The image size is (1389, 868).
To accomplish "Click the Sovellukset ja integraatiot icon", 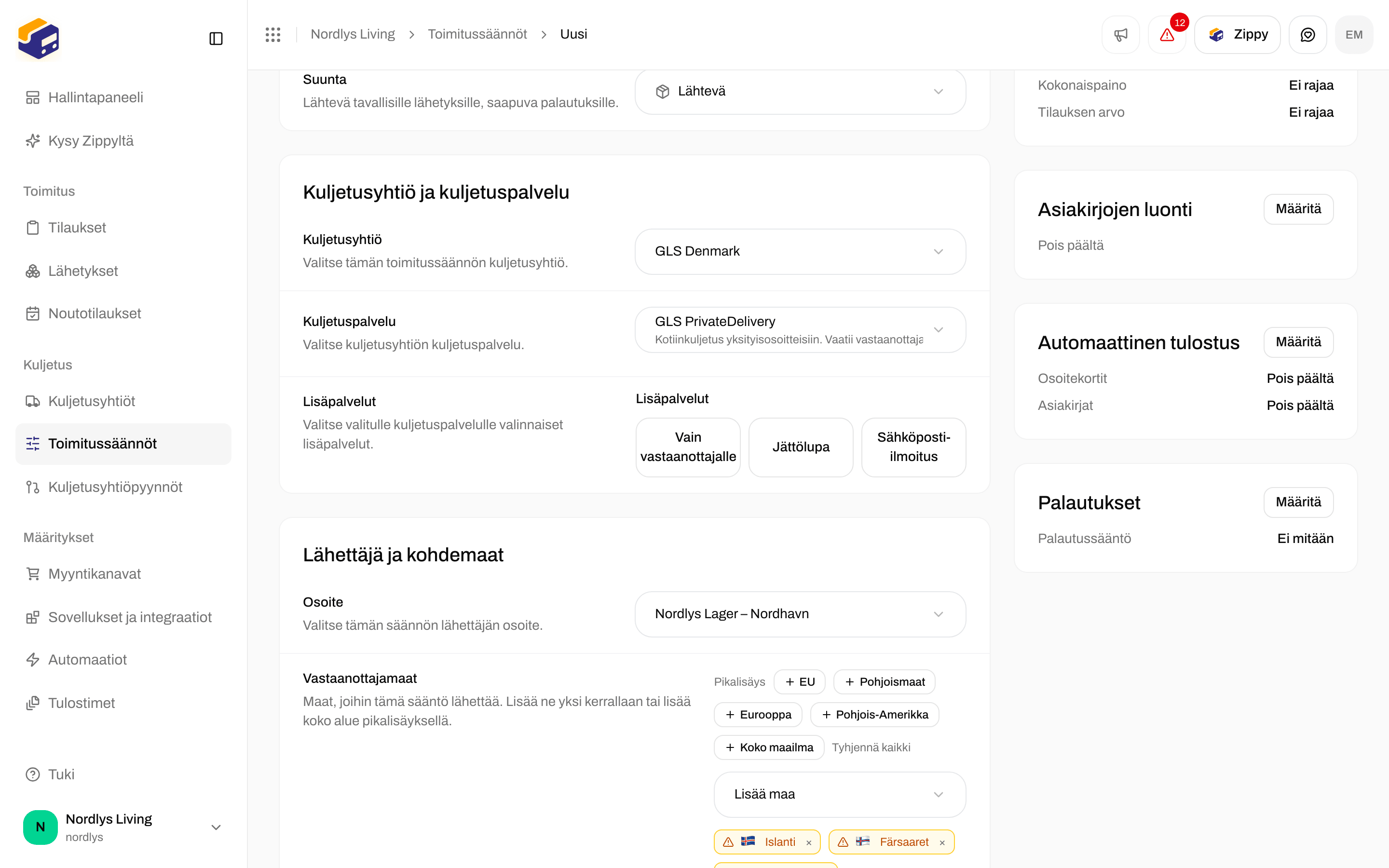I will pos(33,617).
